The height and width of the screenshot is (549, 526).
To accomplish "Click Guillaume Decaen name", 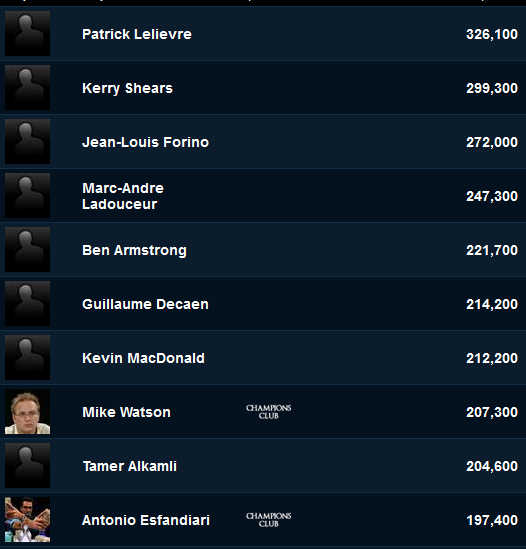I will click(x=145, y=304).
